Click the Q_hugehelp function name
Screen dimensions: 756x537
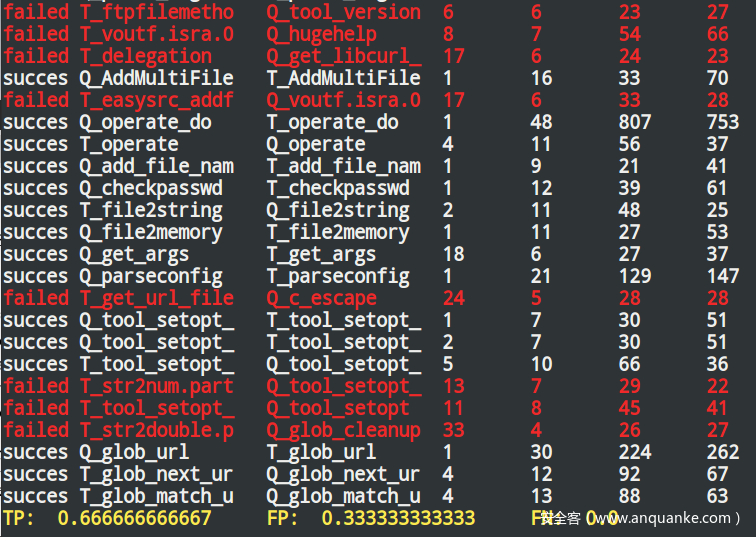click(x=322, y=34)
